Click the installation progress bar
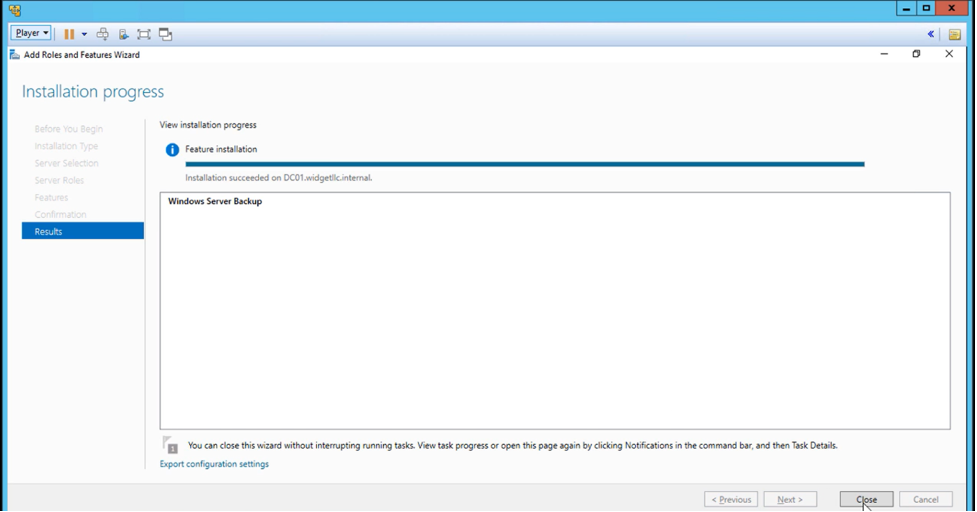Image resolution: width=977 pixels, height=512 pixels. [524, 164]
